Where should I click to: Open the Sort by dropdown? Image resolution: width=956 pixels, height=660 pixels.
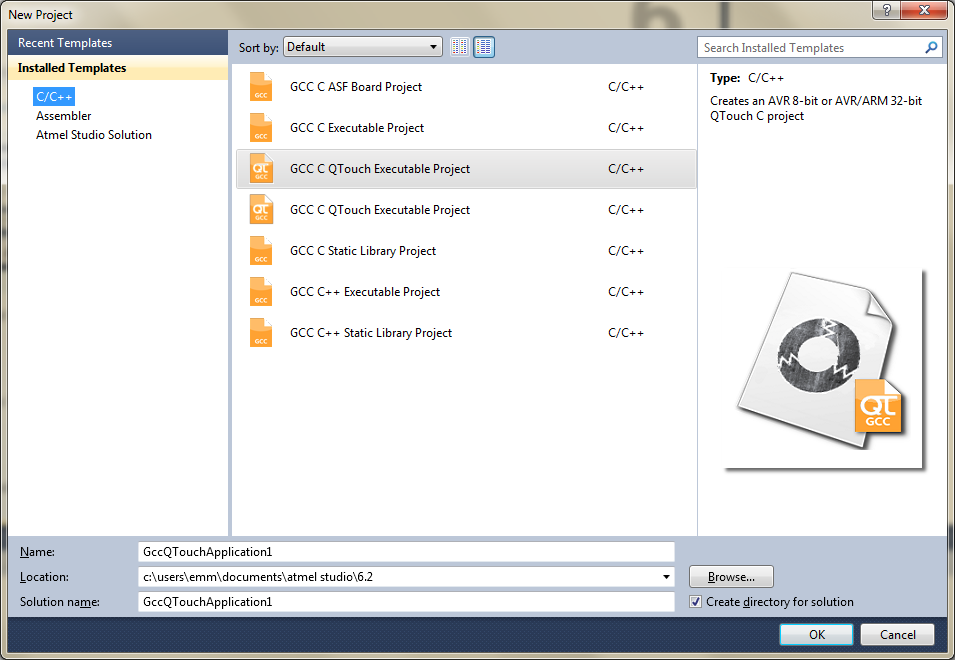point(362,47)
